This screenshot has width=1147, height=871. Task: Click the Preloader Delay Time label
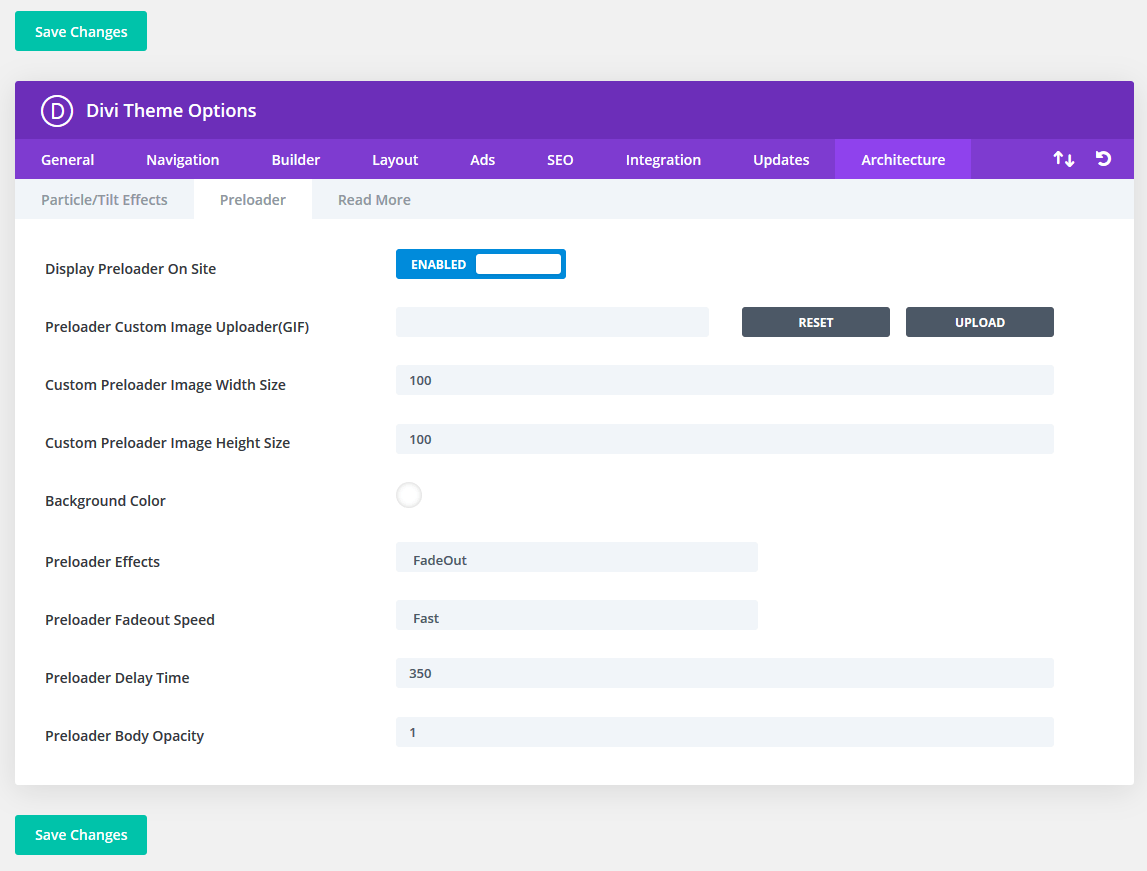(x=117, y=678)
